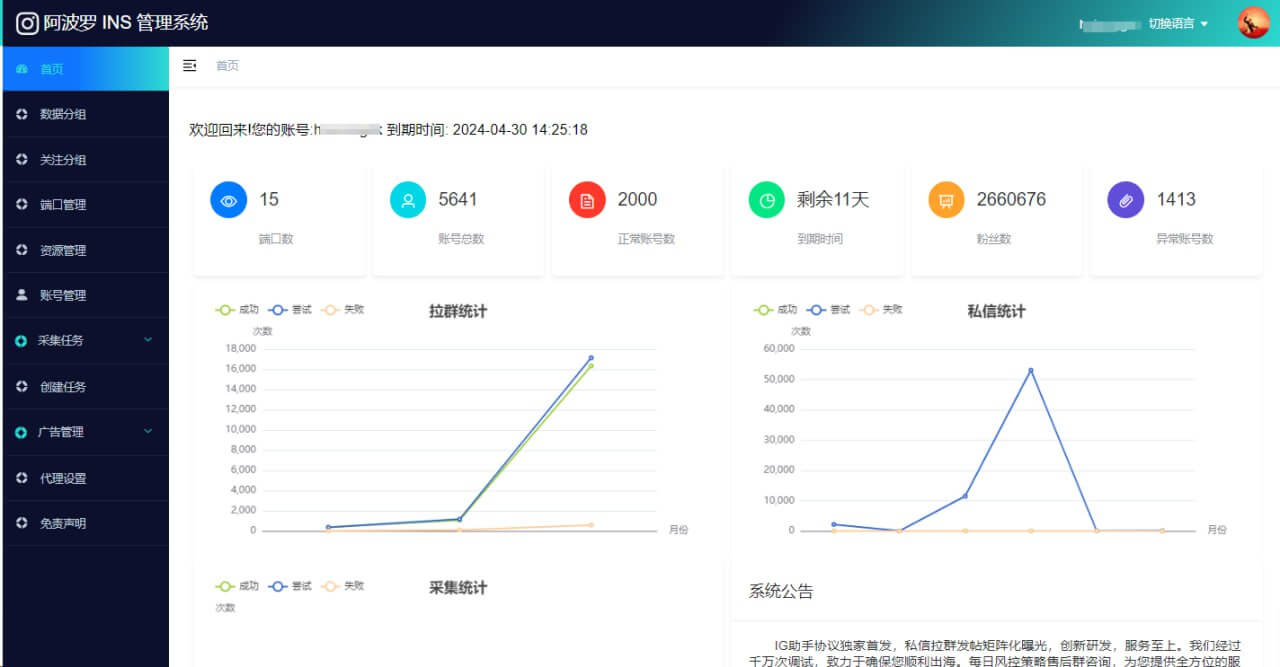Screen dimensions: 1280x667
Task: Click the Instagram logo in the header
Action: click(x=27, y=23)
